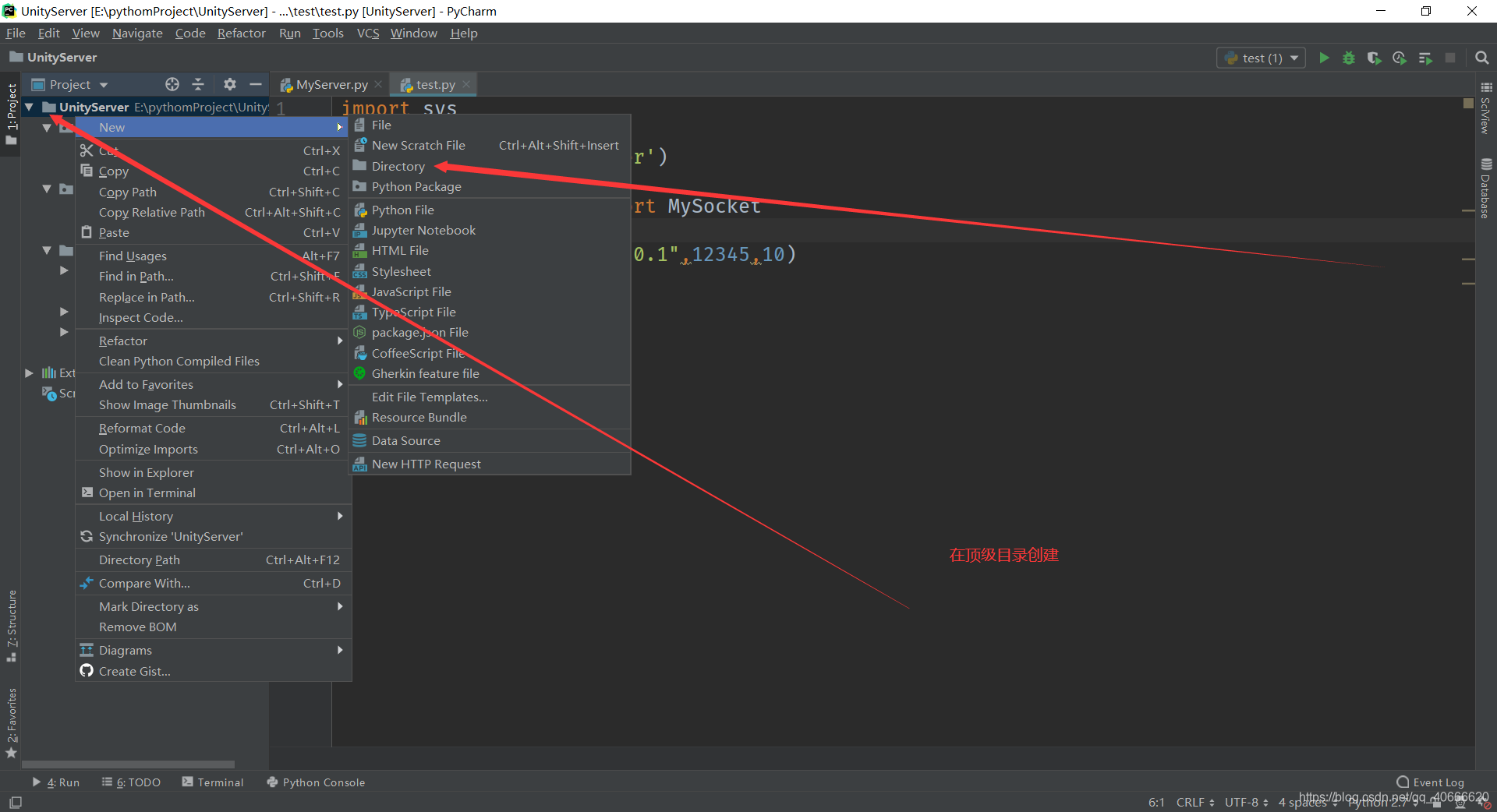Expand the Mark Directory as submenu

pos(213,606)
